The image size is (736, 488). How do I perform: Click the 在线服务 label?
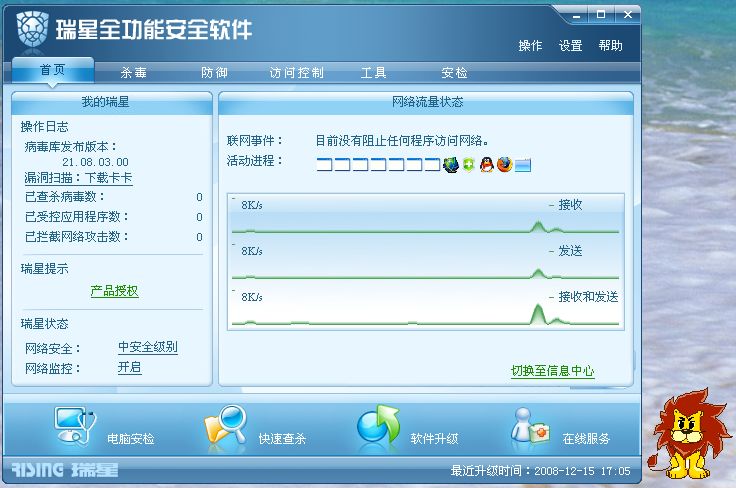tap(586, 439)
